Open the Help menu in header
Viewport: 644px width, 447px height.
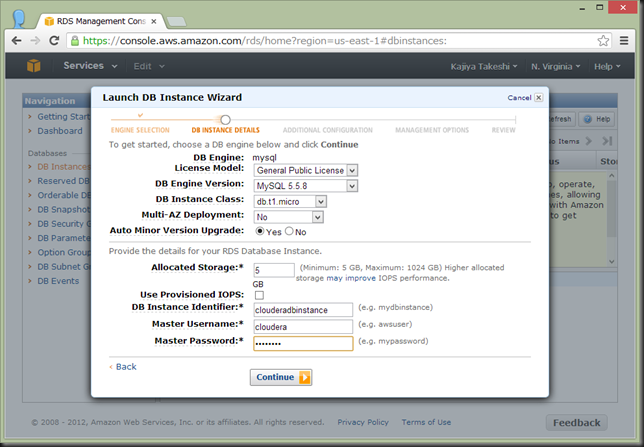click(607, 67)
